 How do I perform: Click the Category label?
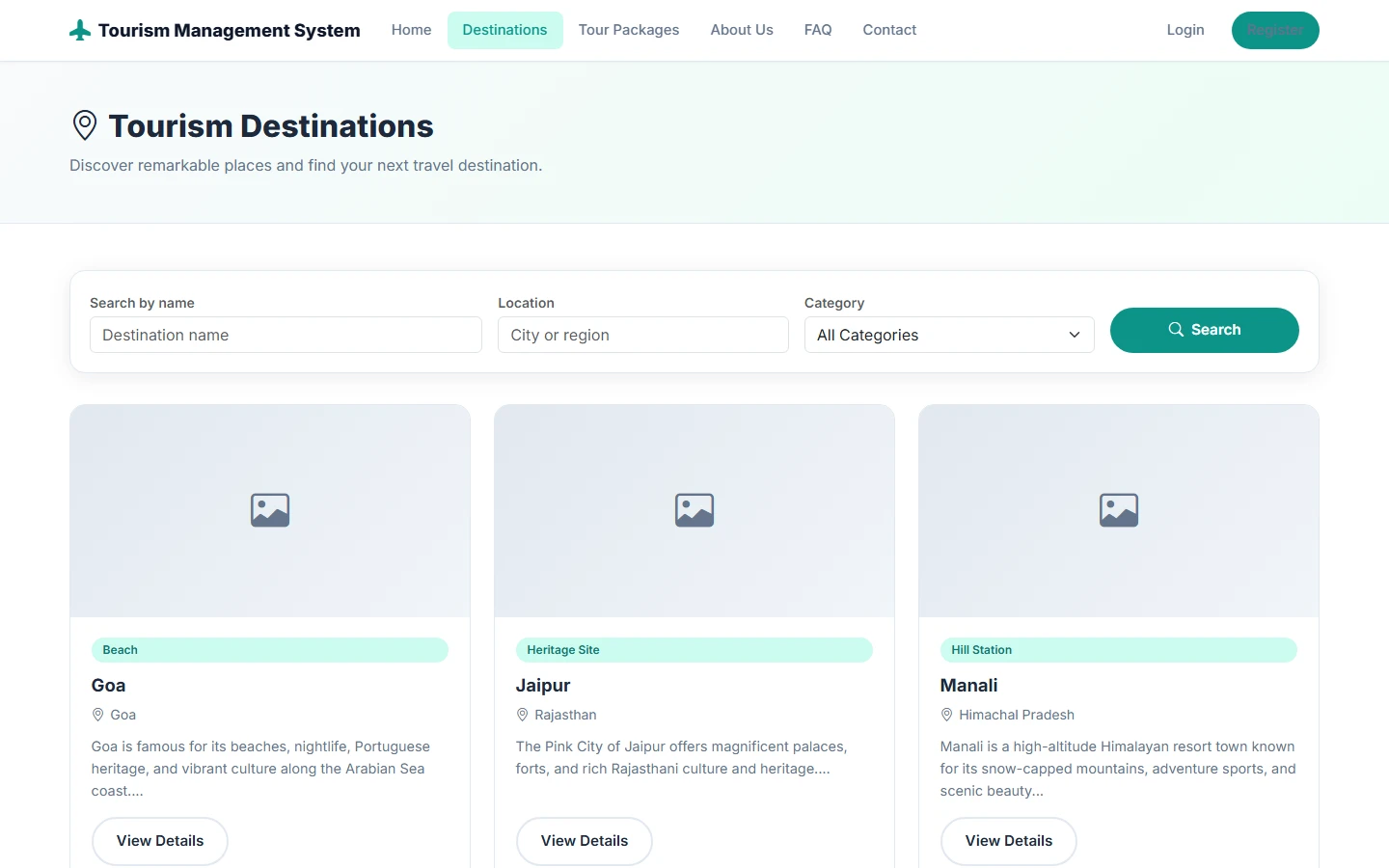click(x=834, y=303)
